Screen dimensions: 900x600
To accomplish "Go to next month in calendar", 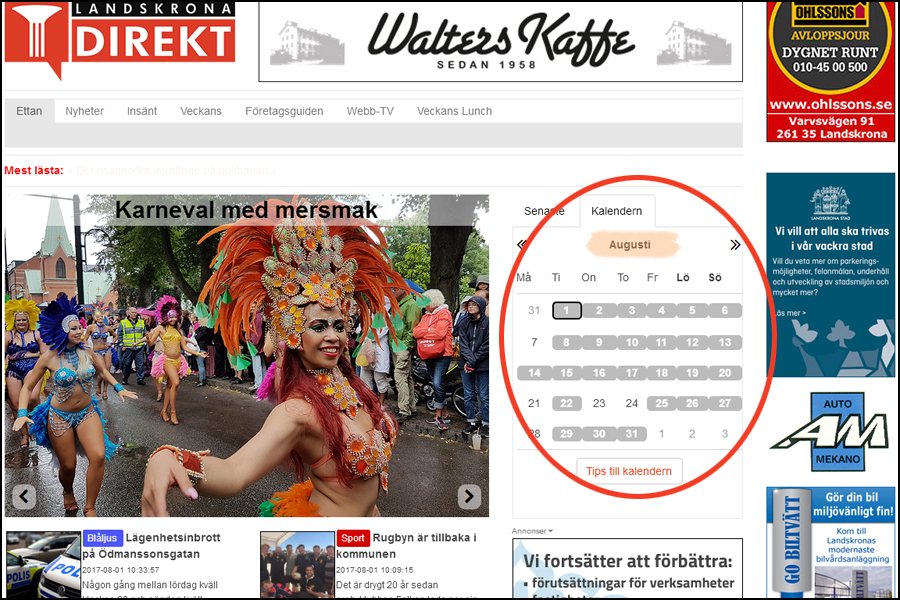I will tap(735, 245).
